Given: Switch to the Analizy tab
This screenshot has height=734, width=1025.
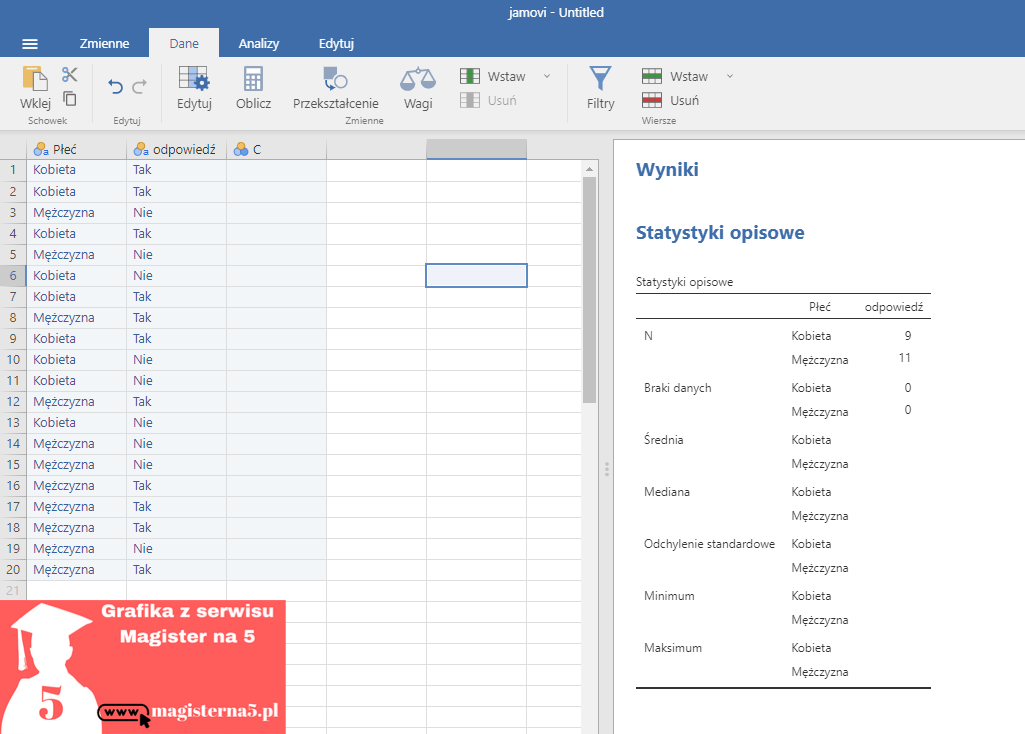Looking at the screenshot, I should [x=258, y=44].
